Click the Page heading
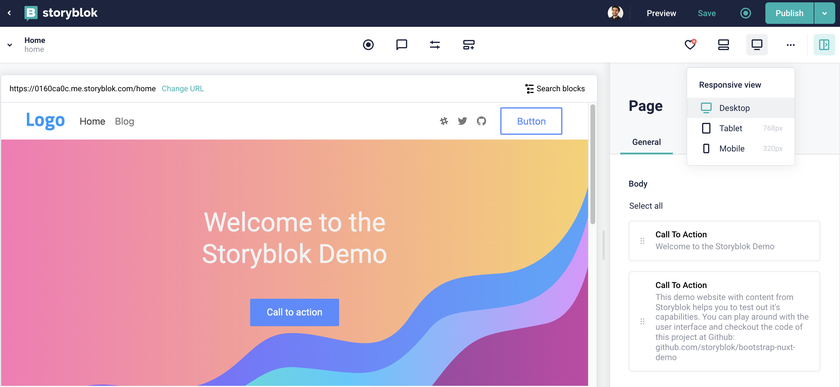The width and height of the screenshot is (840, 387). click(646, 106)
